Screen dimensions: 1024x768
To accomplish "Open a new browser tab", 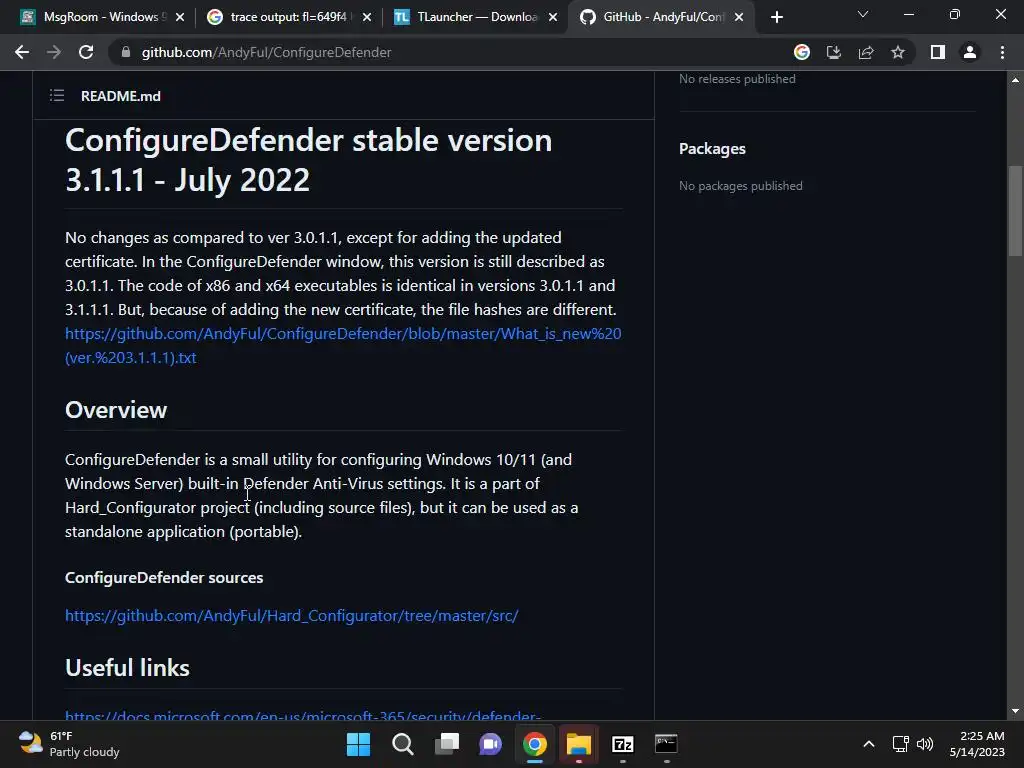I will [x=776, y=17].
